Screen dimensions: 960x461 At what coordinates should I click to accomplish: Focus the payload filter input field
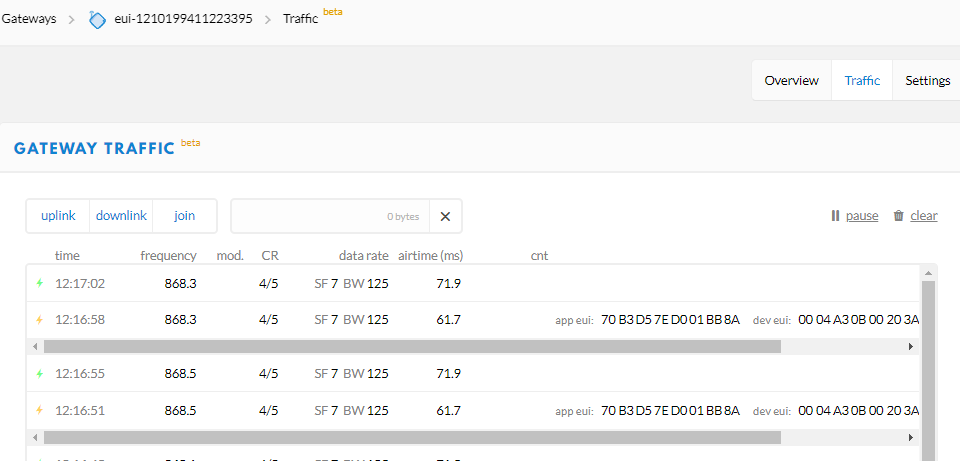click(x=330, y=216)
